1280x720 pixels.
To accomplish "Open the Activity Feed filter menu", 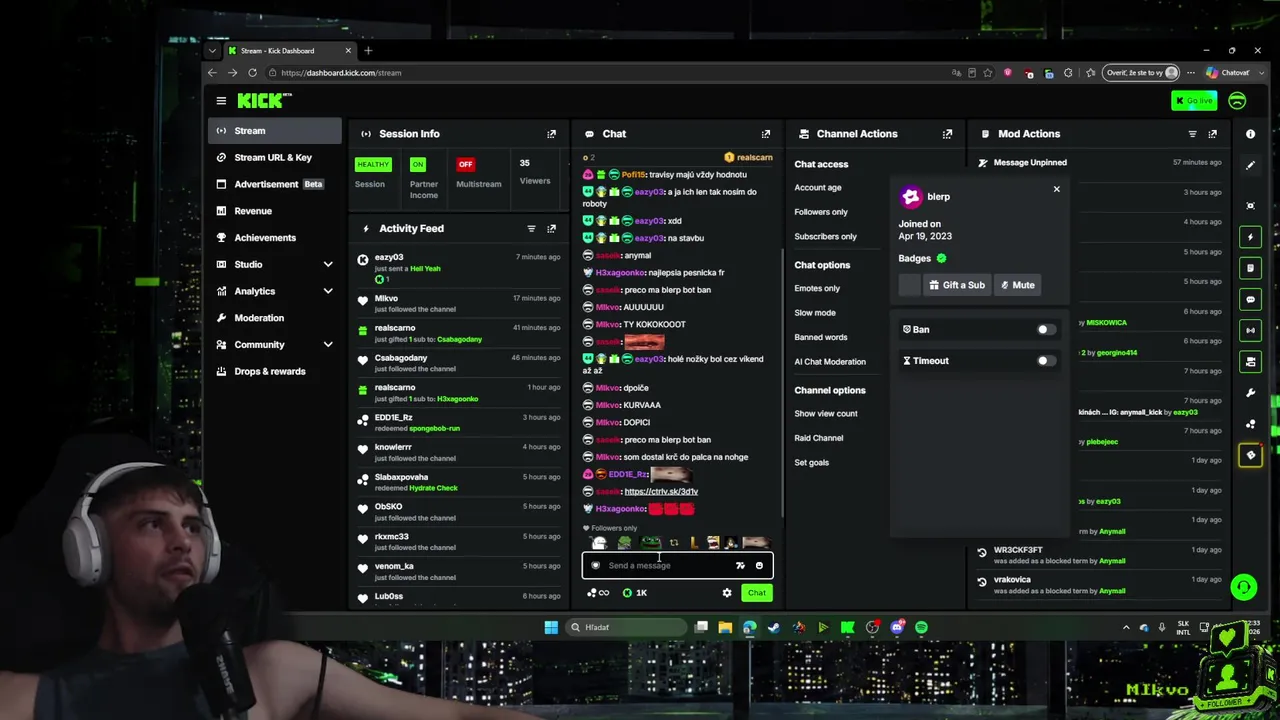I will (531, 229).
